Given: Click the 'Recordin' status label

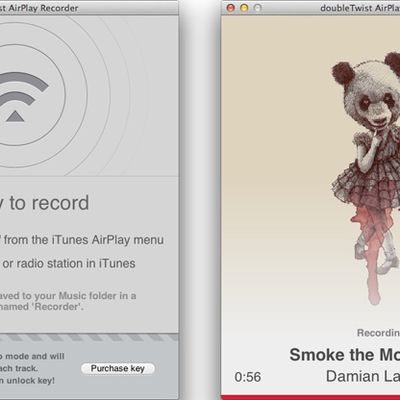Looking at the screenshot, I should click(x=378, y=333).
